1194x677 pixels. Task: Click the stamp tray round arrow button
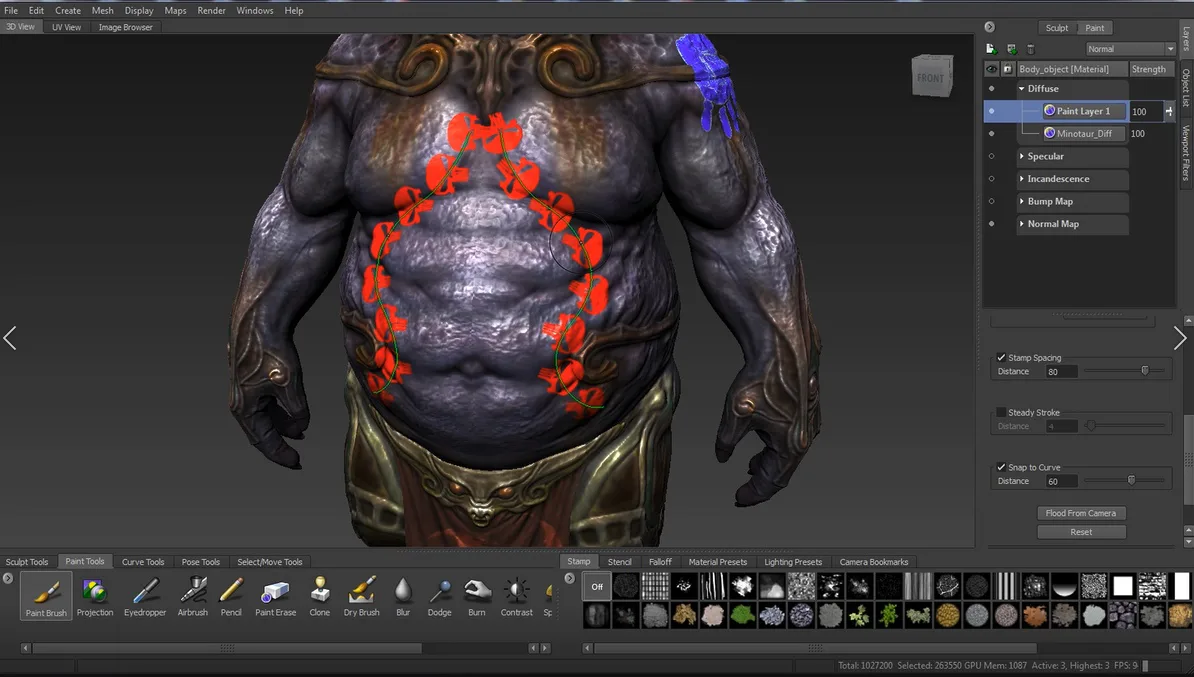point(570,578)
